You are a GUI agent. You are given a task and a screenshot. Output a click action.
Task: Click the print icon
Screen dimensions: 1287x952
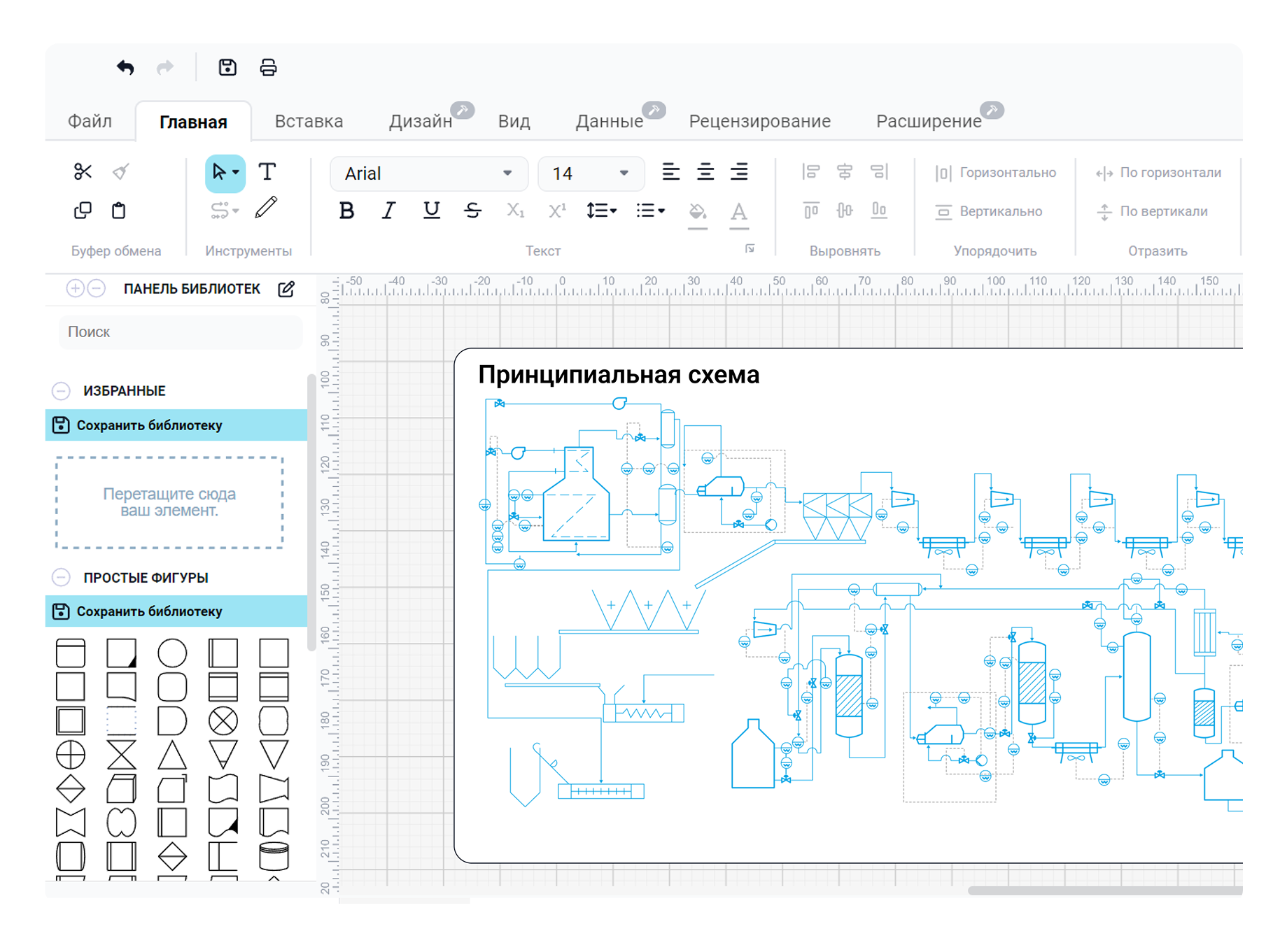tap(268, 68)
